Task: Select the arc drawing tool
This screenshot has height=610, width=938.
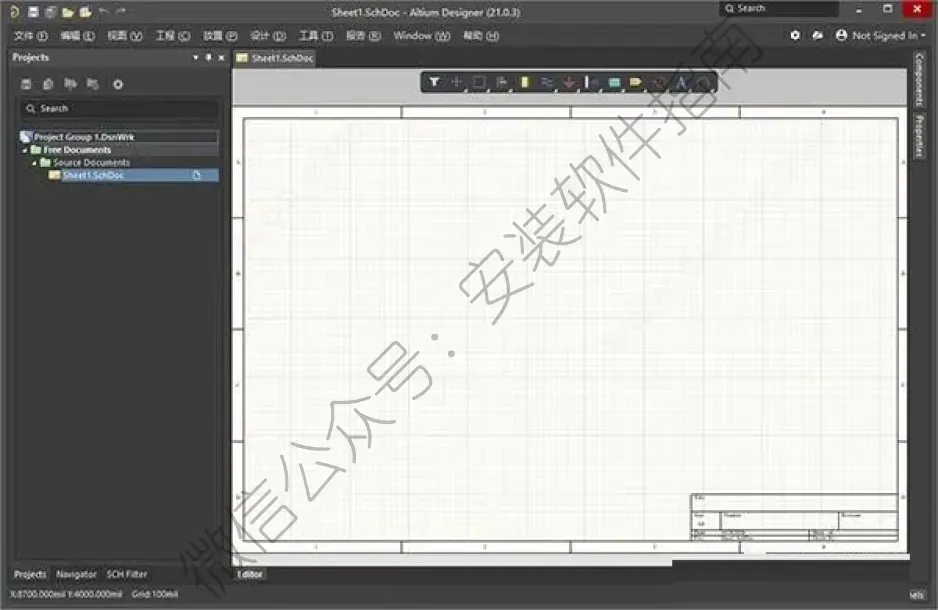Action: (704, 82)
